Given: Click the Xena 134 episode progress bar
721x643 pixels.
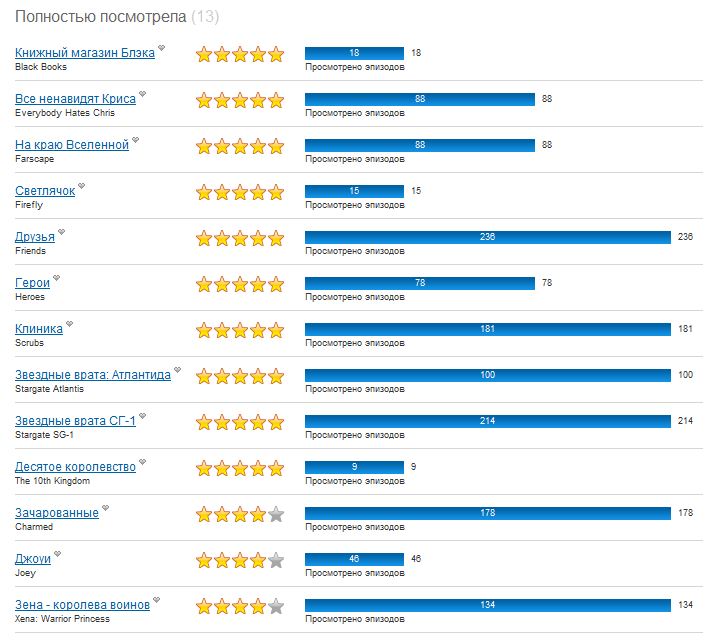Looking at the screenshot, I should pos(488,605).
